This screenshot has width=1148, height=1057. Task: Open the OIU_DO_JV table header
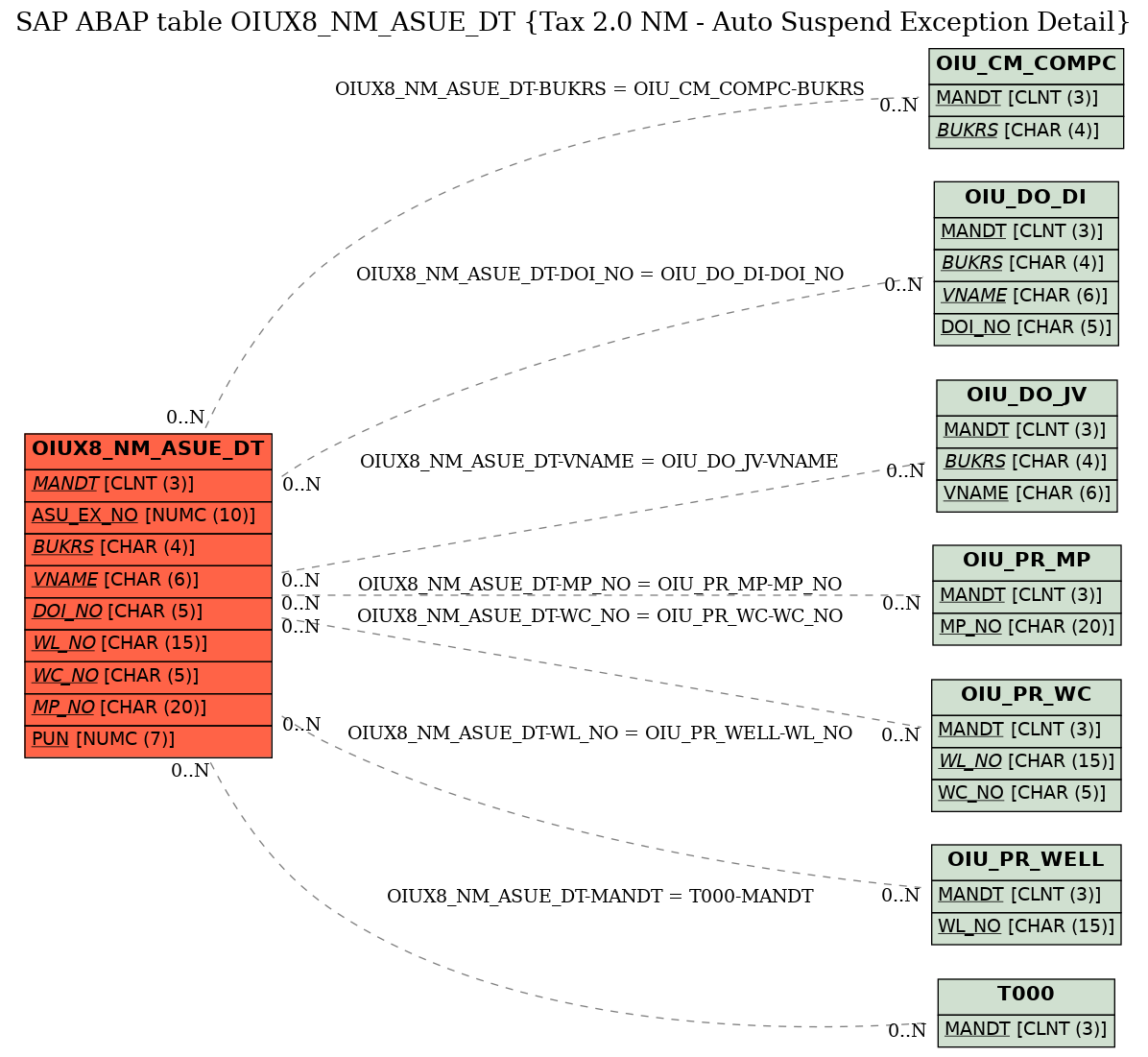click(x=1026, y=396)
